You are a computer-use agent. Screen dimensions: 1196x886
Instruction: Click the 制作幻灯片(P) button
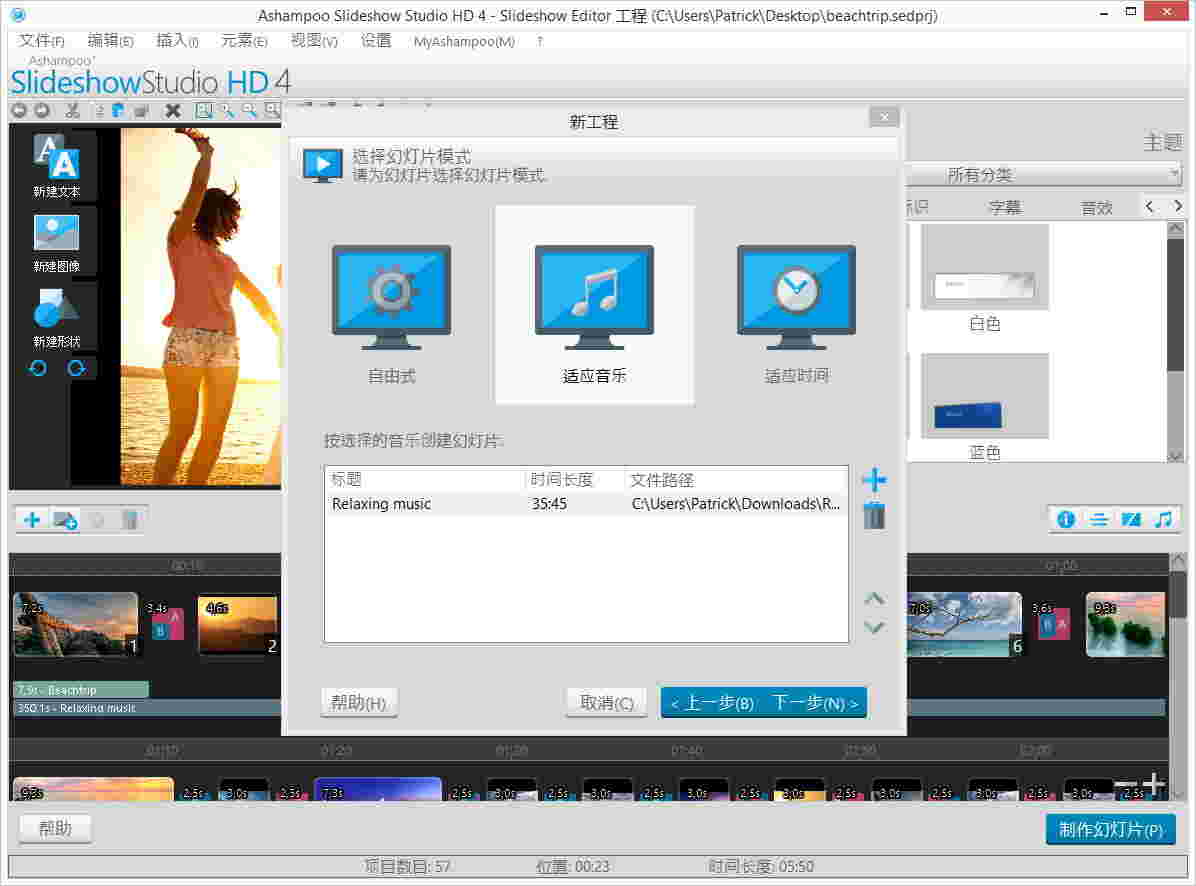(x=1110, y=829)
